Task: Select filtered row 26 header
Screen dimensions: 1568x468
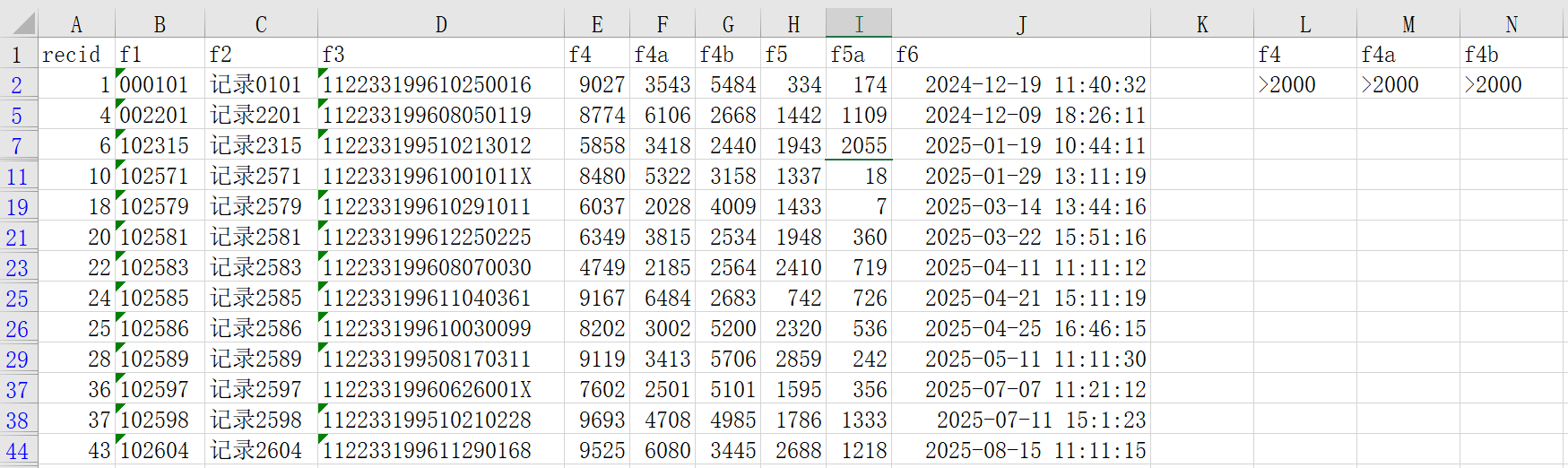Action: 17,329
